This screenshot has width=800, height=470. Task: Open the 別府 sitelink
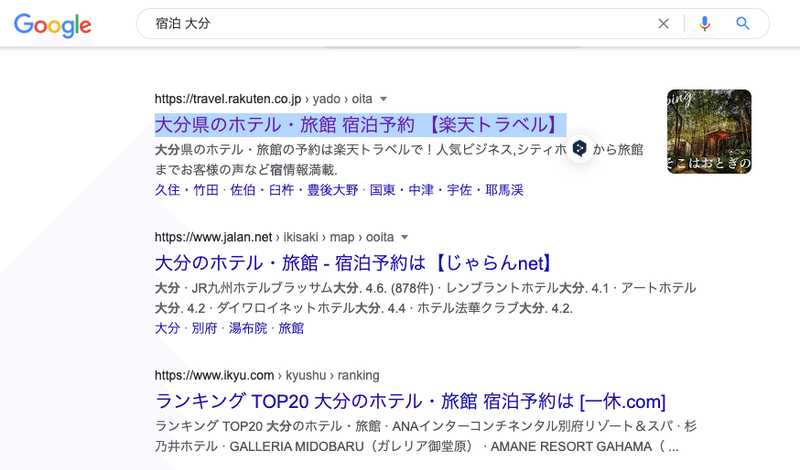pyautogui.click(x=204, y=328)
